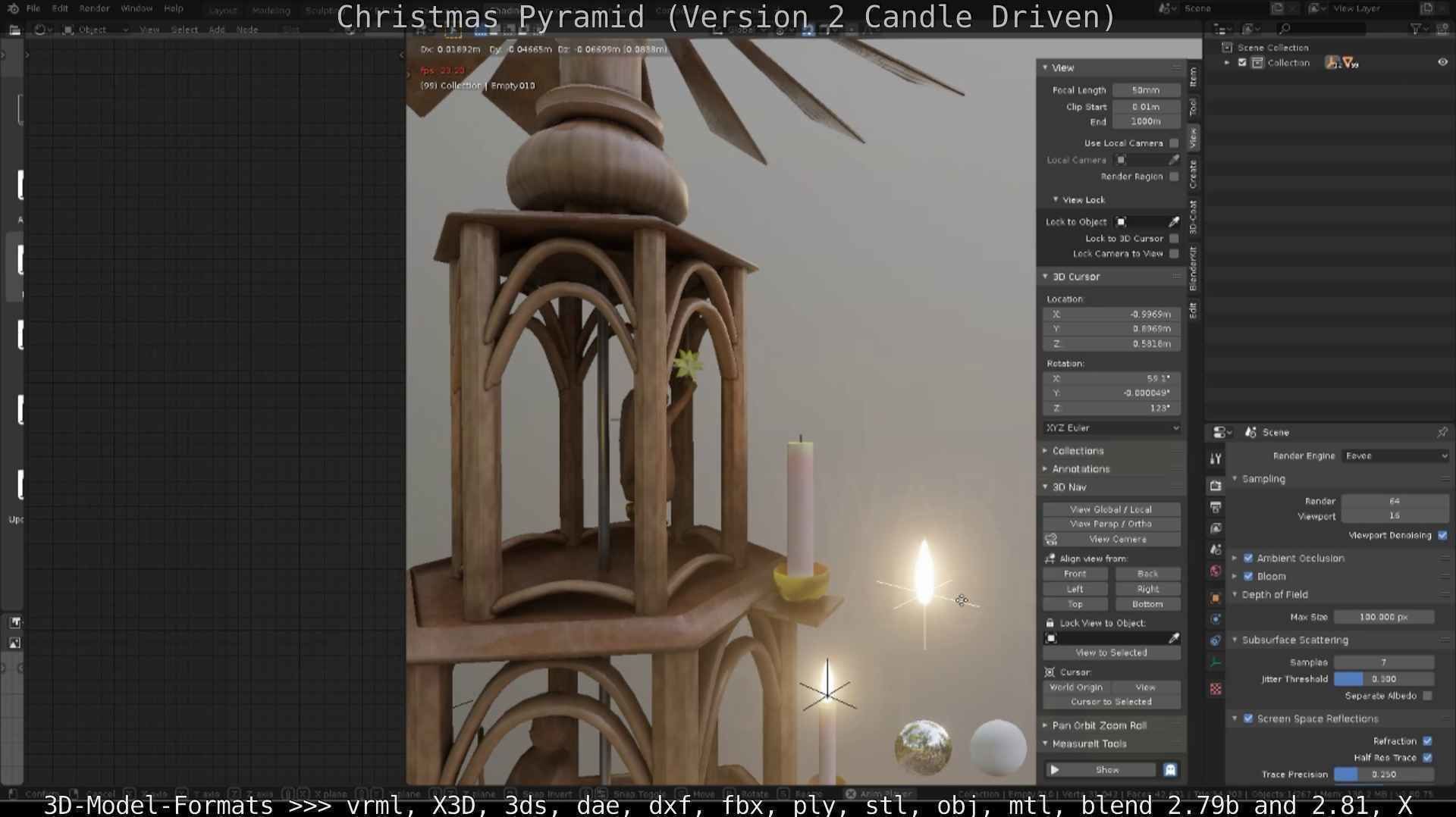The width and height of the screenshot is (1456, 817).
Task: Click the MeasureIt ghost icon beside Show
Action: click(1170, 770)
